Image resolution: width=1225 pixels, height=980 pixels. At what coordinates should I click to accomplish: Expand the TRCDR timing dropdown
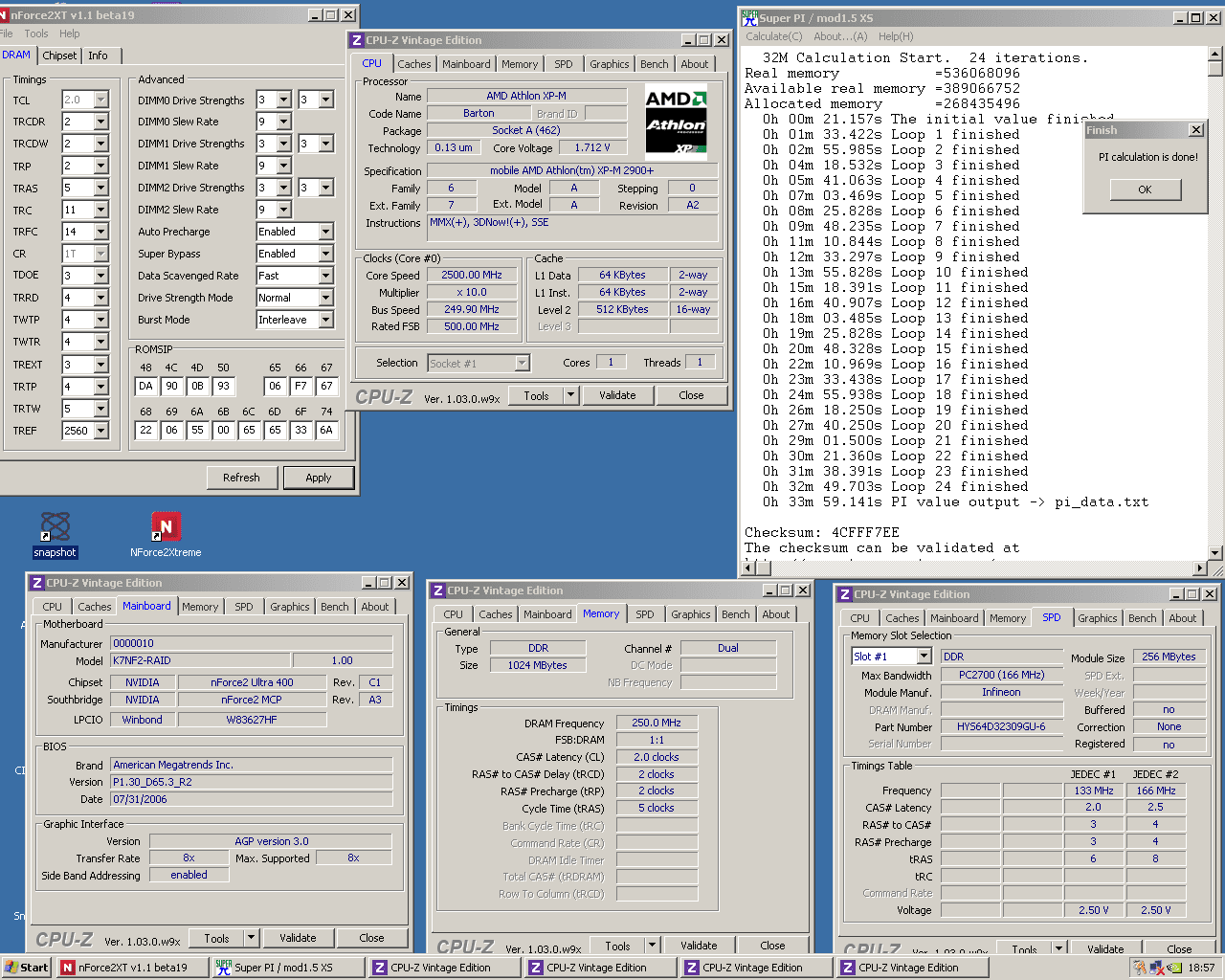pyautogui.click(x=100, y=122)
